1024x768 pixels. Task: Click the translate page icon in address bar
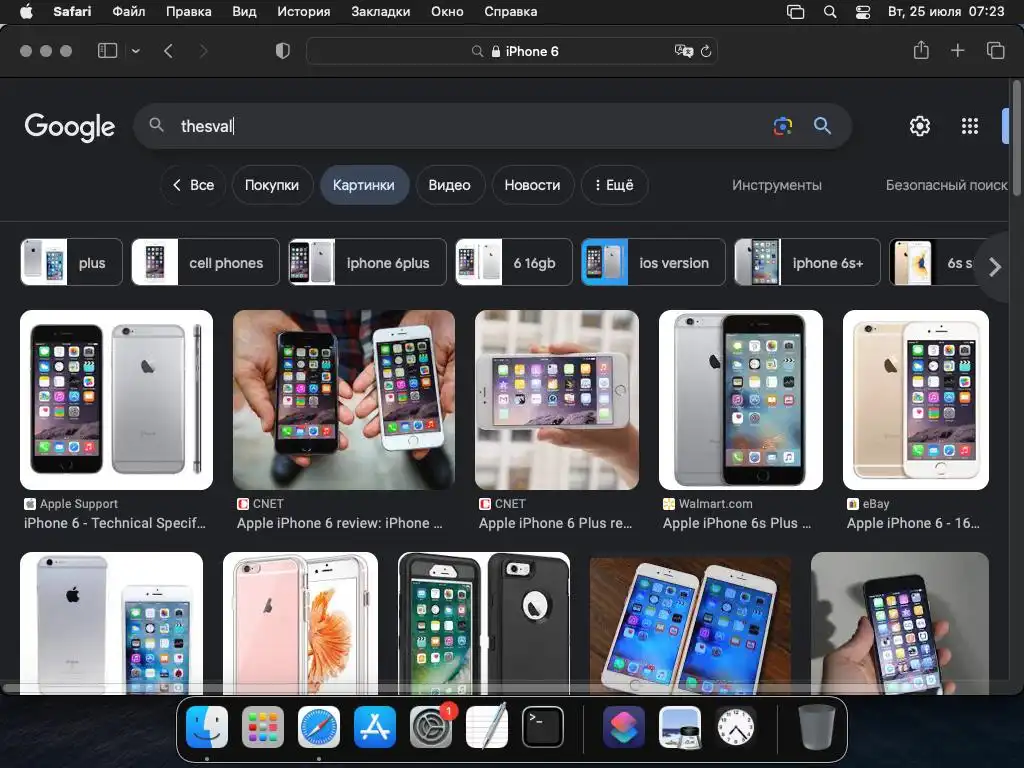(x=683, y=51)
